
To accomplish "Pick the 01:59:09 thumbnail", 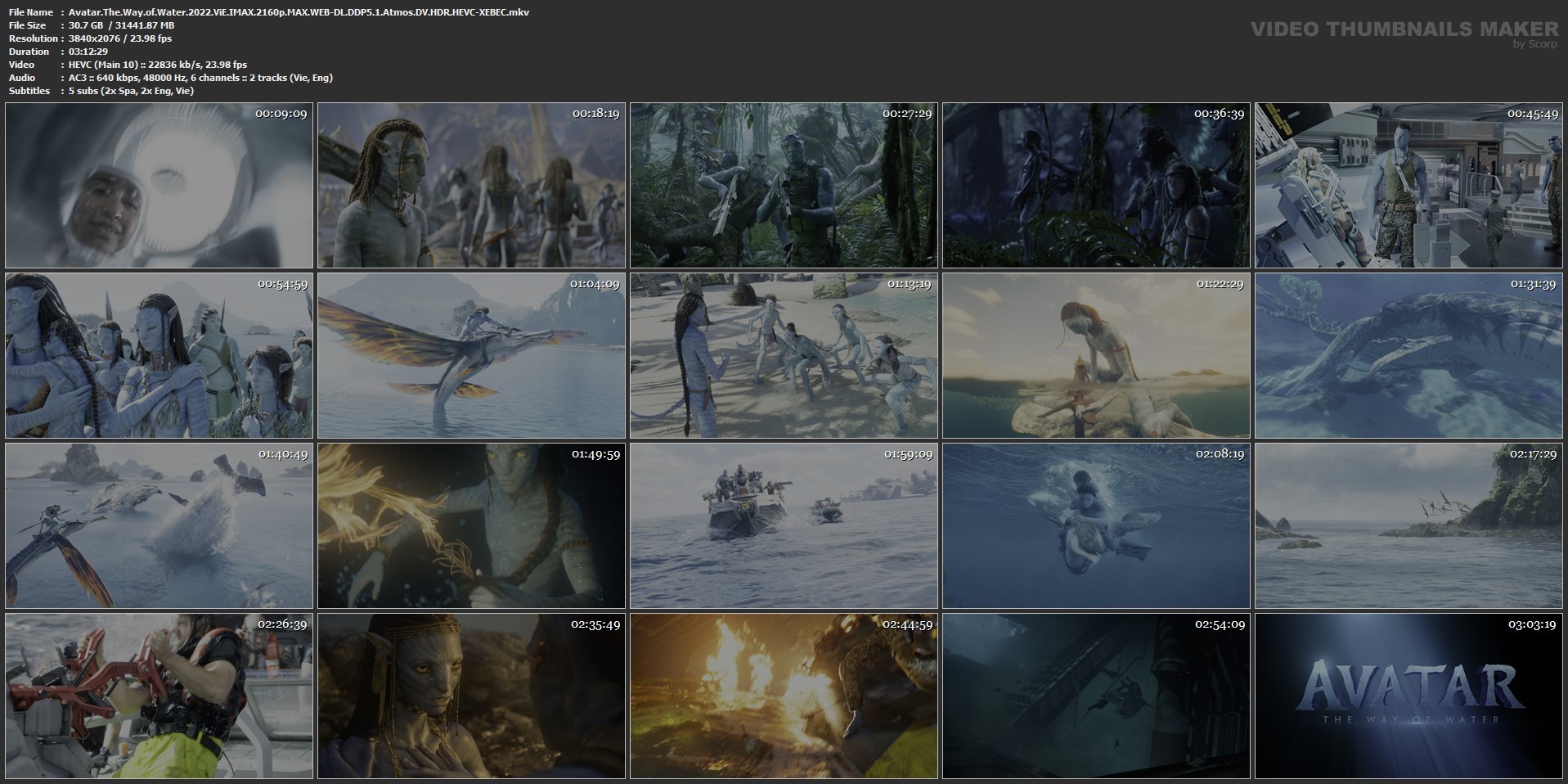I will [x=784, y=526].
